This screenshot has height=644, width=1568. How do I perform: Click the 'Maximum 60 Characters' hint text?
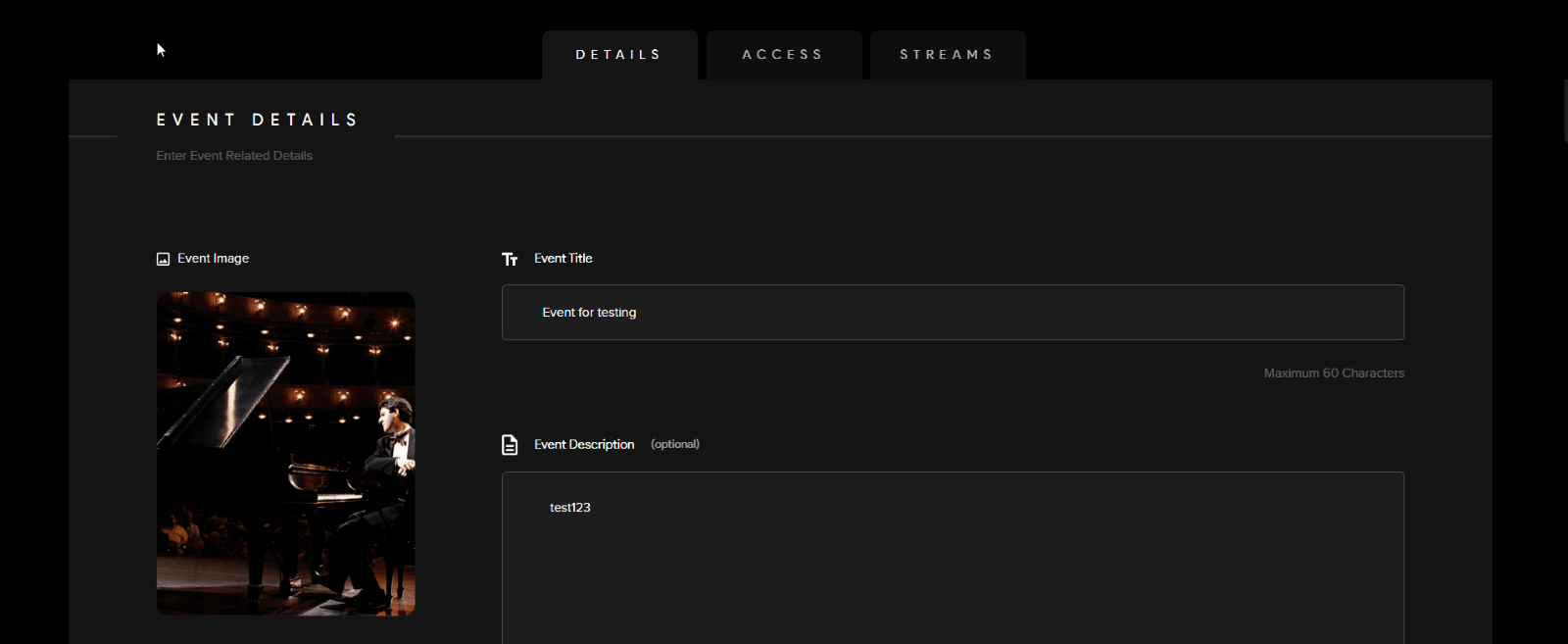[x=1334, y=373]
